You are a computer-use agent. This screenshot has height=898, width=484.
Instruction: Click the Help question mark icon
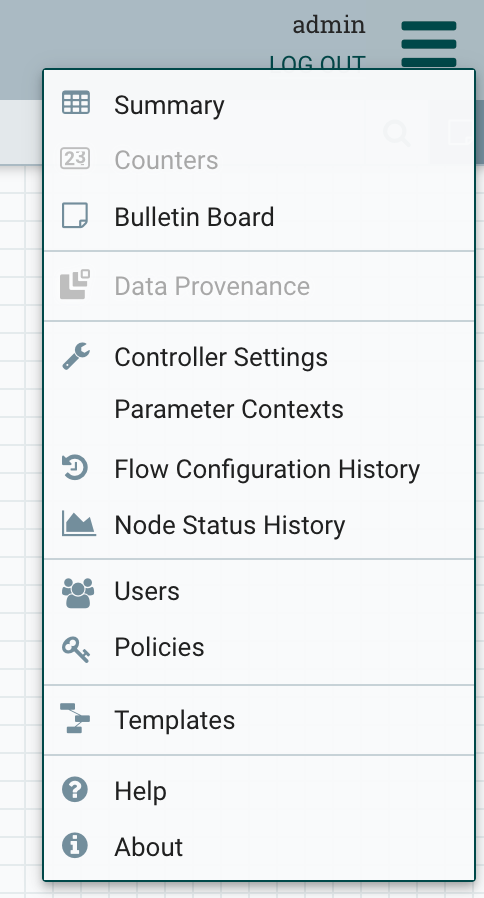point(75,790)
